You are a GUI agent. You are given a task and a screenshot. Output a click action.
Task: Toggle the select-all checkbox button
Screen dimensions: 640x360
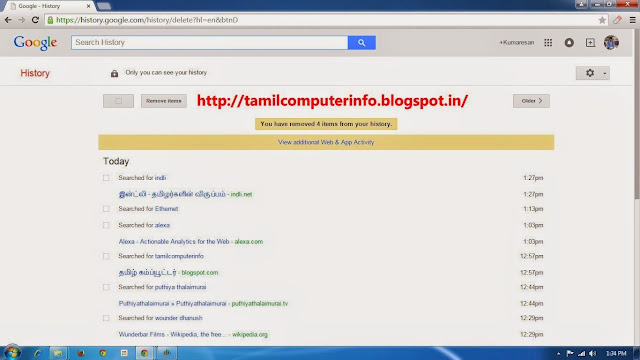118,101
